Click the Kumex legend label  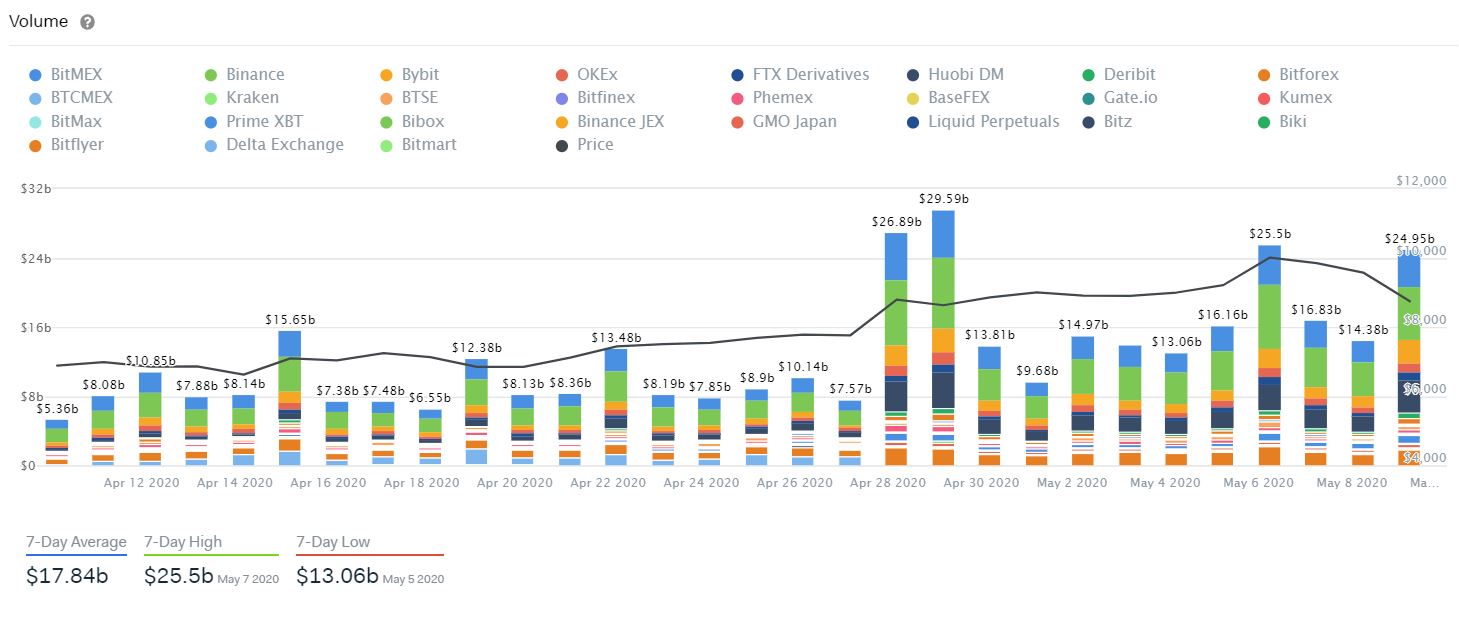tap(1306, 98)
